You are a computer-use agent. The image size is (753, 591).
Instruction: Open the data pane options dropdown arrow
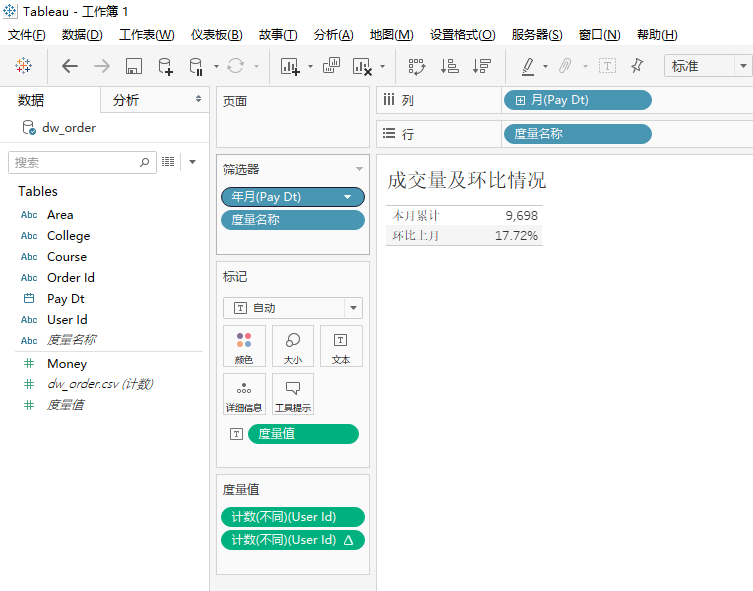pos(193,162)
